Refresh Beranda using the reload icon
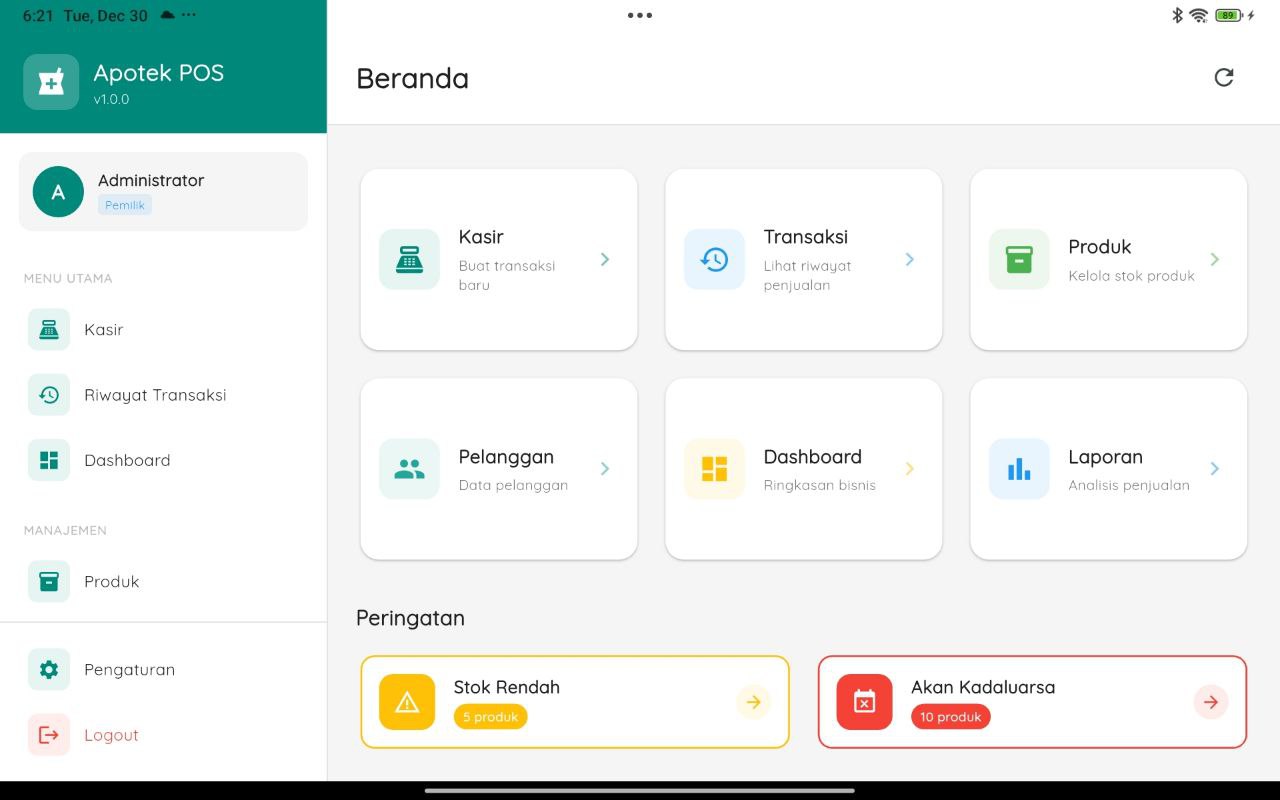 coord(1224,77)
